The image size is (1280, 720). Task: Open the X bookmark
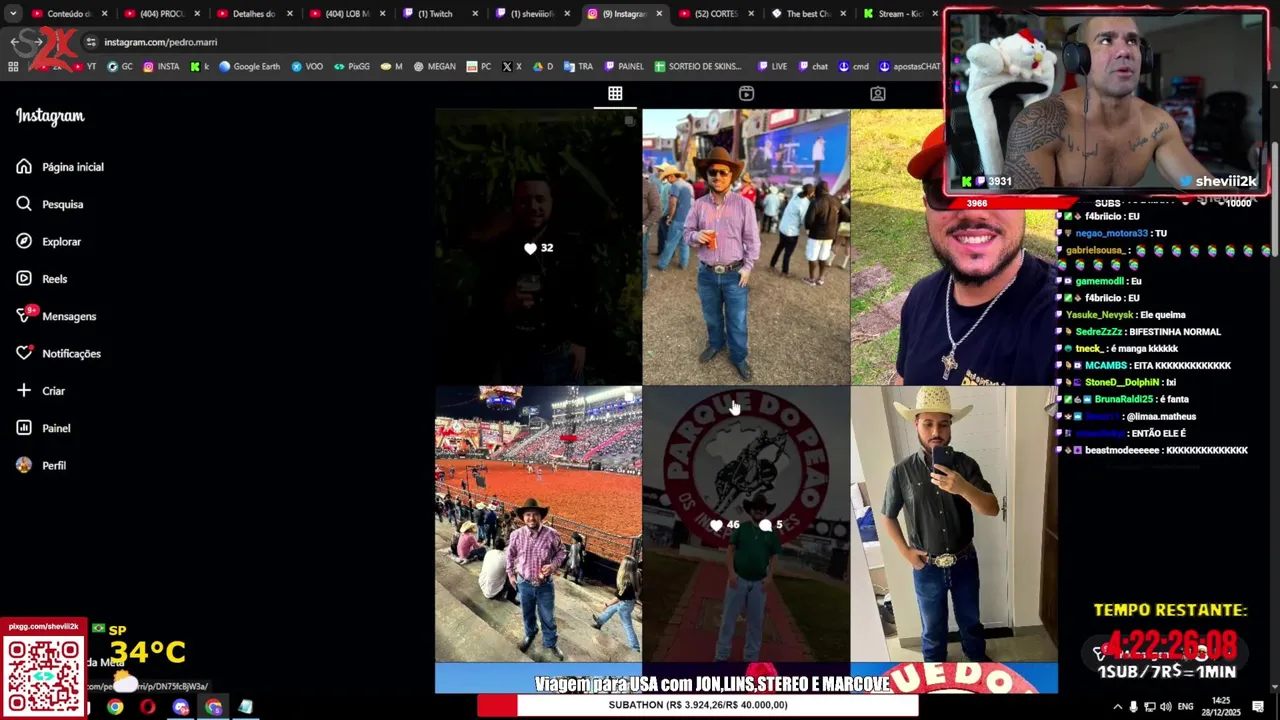(512, 67)
